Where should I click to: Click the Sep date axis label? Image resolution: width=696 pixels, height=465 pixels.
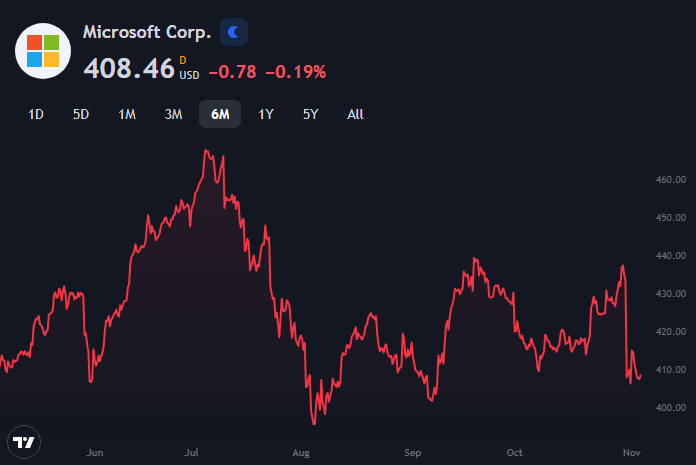point(412,453)
